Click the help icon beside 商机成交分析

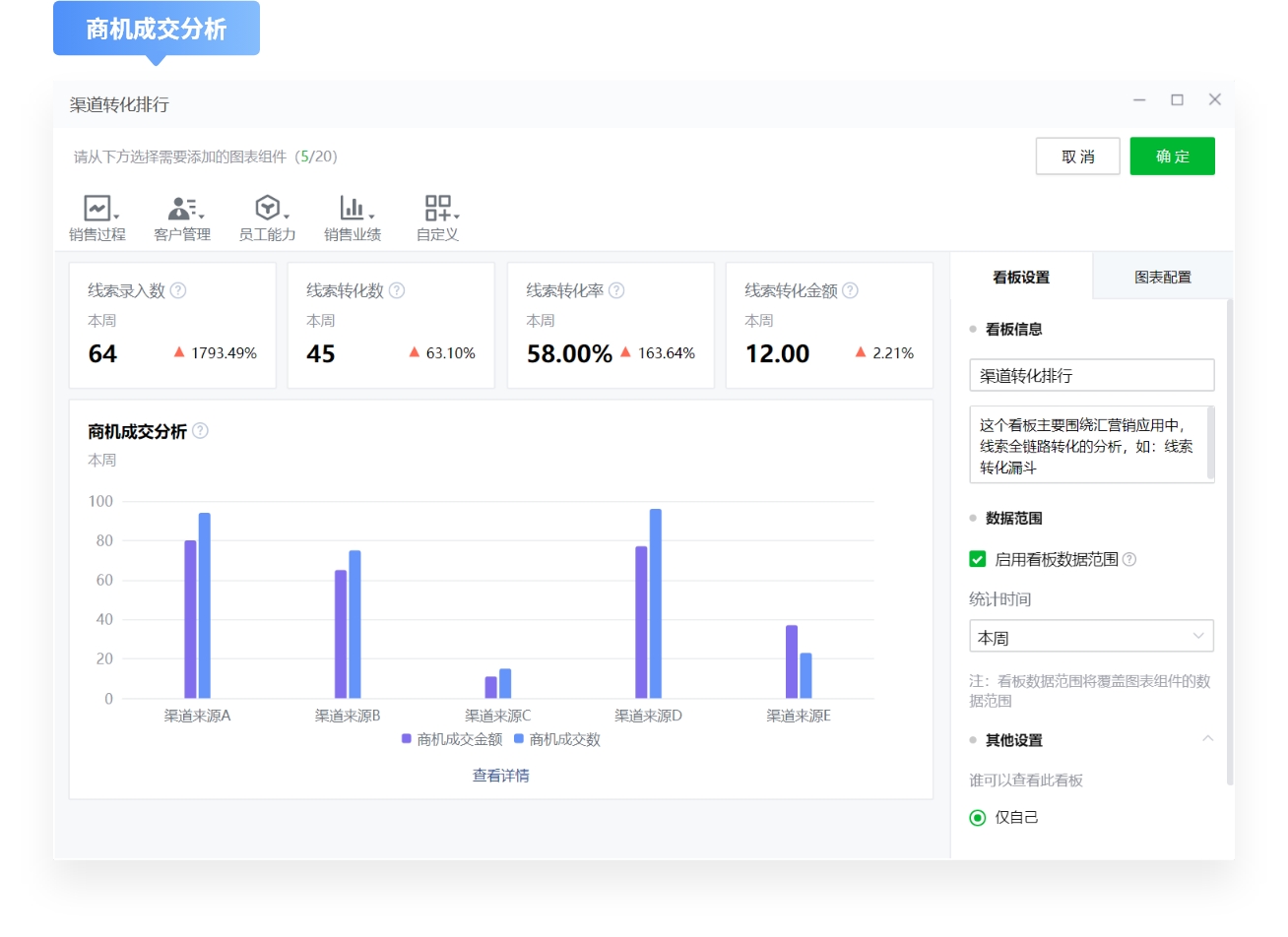pyautogui.click(x=201, y=431)
